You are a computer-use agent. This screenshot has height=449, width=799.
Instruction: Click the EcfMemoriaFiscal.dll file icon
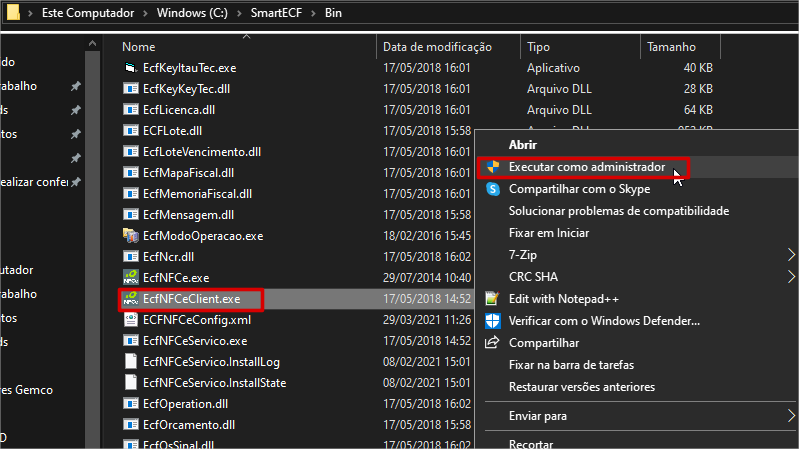(x=130, y=194)
